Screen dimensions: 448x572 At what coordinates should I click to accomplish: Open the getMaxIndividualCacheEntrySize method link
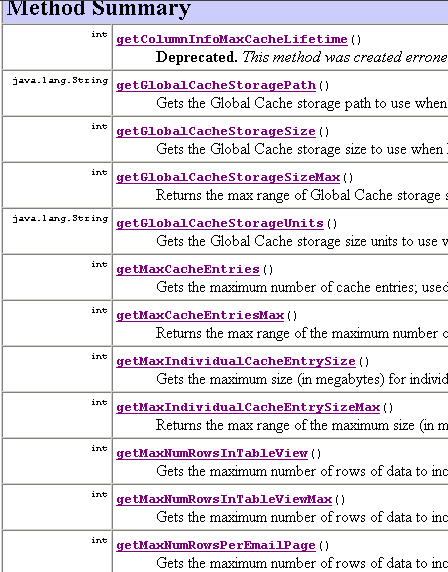(236, 361)
